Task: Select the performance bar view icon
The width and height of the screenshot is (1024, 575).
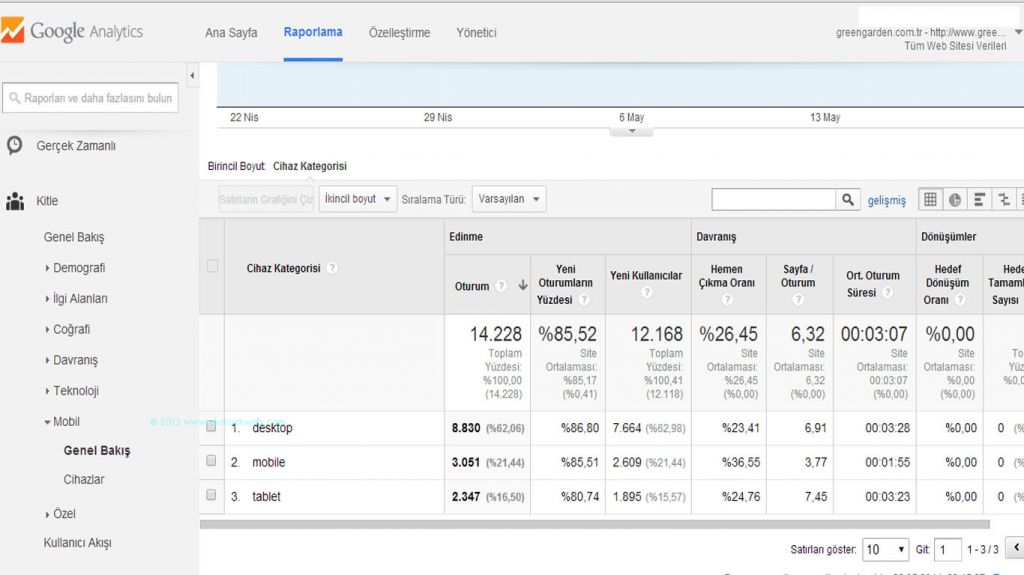Action: (x=980, y=200)
